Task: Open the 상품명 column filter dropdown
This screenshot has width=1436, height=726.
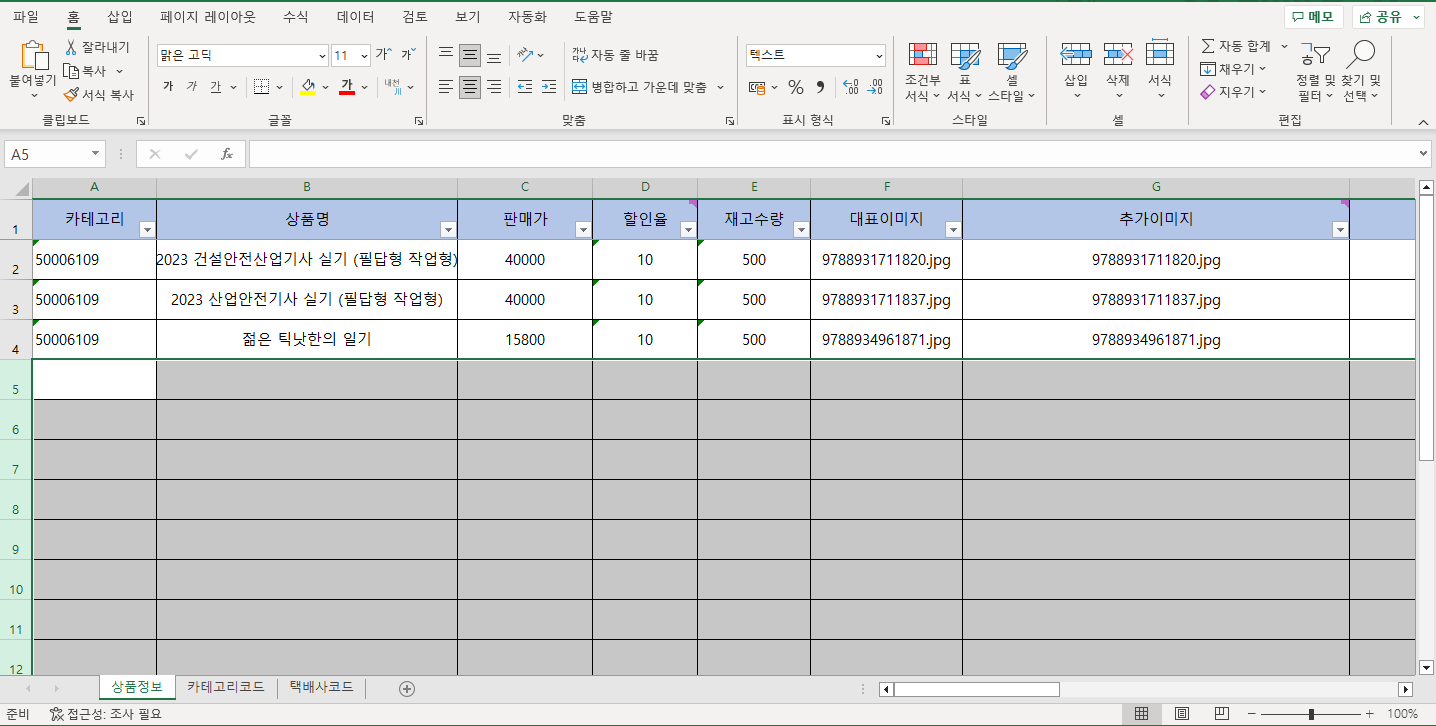Action: 447,230
